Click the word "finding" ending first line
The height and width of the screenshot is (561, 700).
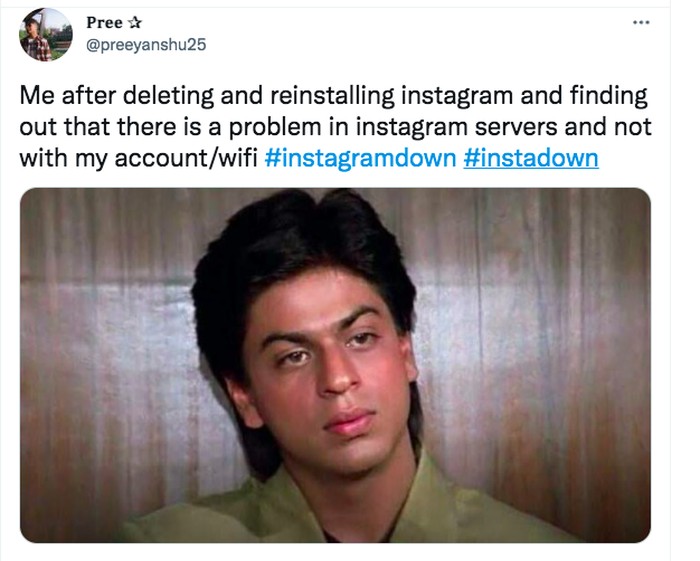[609, 98]
